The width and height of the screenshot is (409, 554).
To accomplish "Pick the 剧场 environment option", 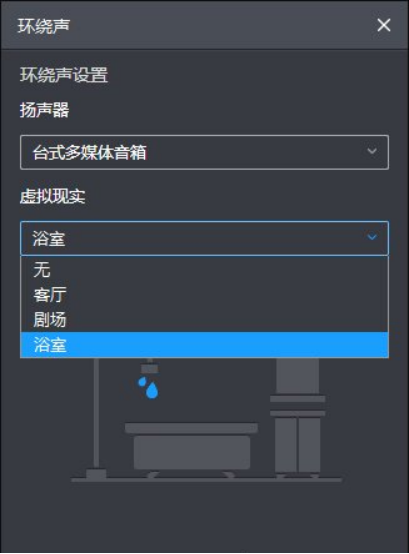I will [204, 319].
